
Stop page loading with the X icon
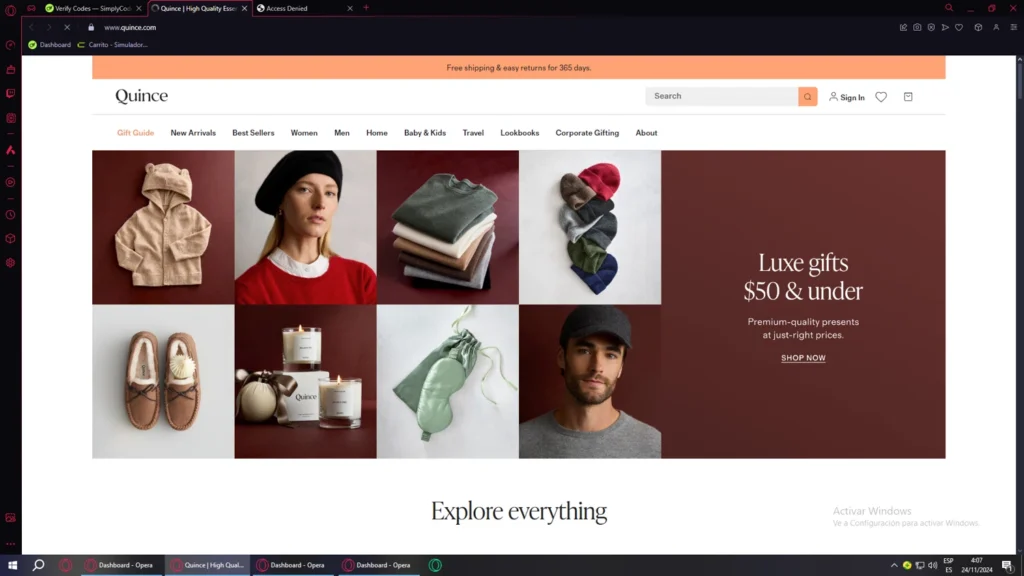click(67, 28)
